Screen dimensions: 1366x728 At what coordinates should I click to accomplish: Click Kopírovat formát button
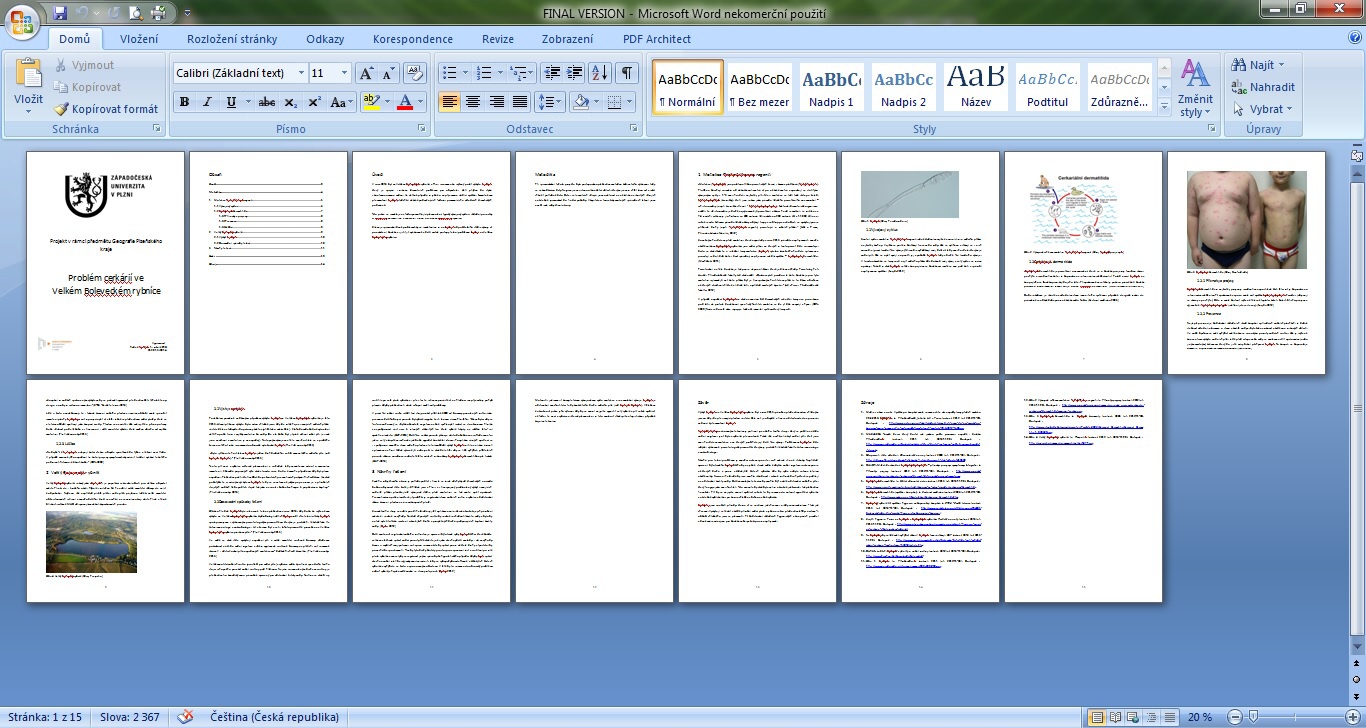pyautogui.click(x=106, y=109)
